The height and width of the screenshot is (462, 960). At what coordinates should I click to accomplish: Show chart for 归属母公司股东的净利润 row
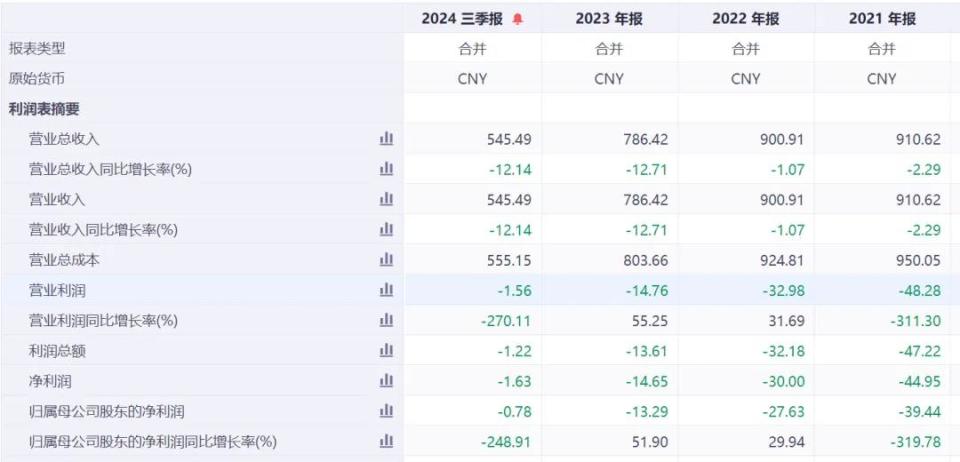coord(386,411)
